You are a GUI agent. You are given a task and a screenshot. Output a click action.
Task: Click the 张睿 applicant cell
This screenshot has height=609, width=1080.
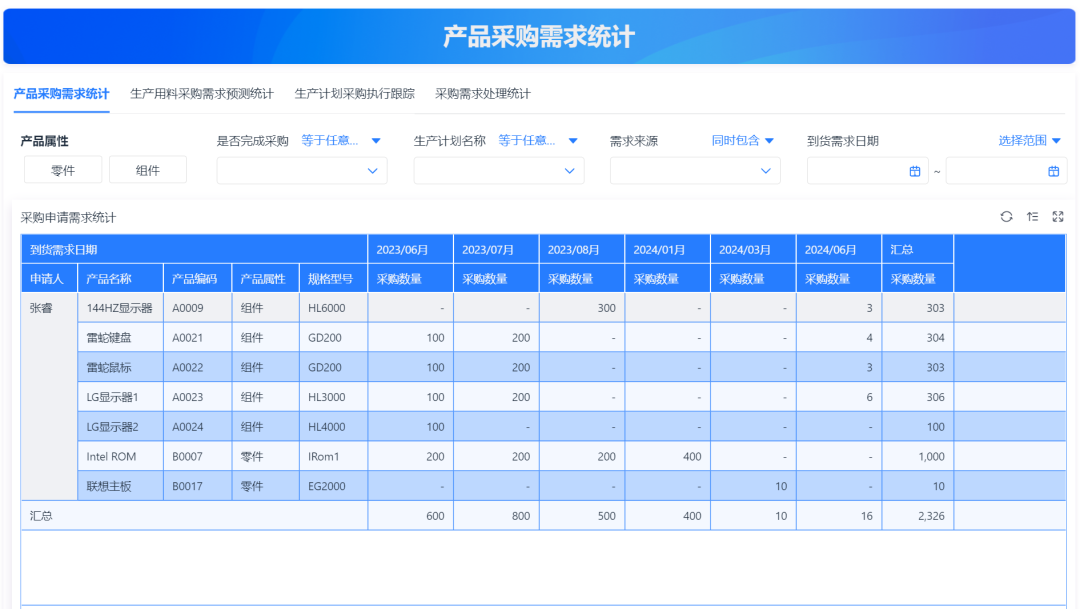(x=42, y=309)
